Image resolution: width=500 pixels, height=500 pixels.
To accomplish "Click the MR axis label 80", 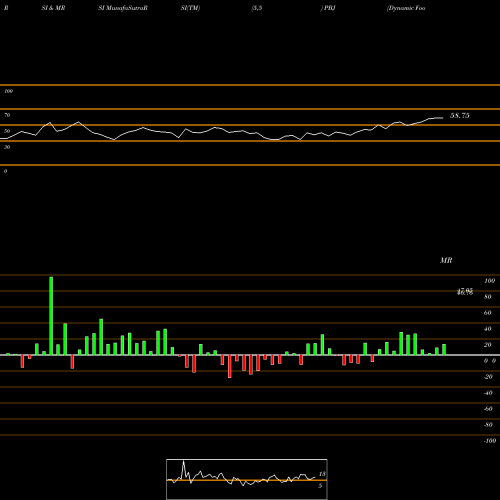I will 488,297.
